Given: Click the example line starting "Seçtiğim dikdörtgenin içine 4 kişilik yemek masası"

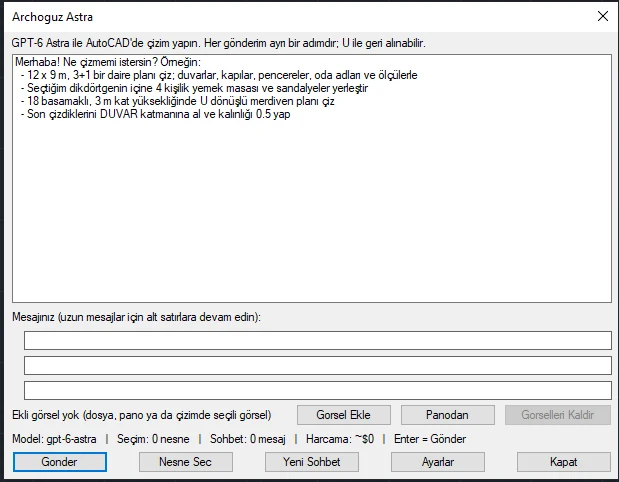Looking at the screenshot, I should (x=194, y=88).
